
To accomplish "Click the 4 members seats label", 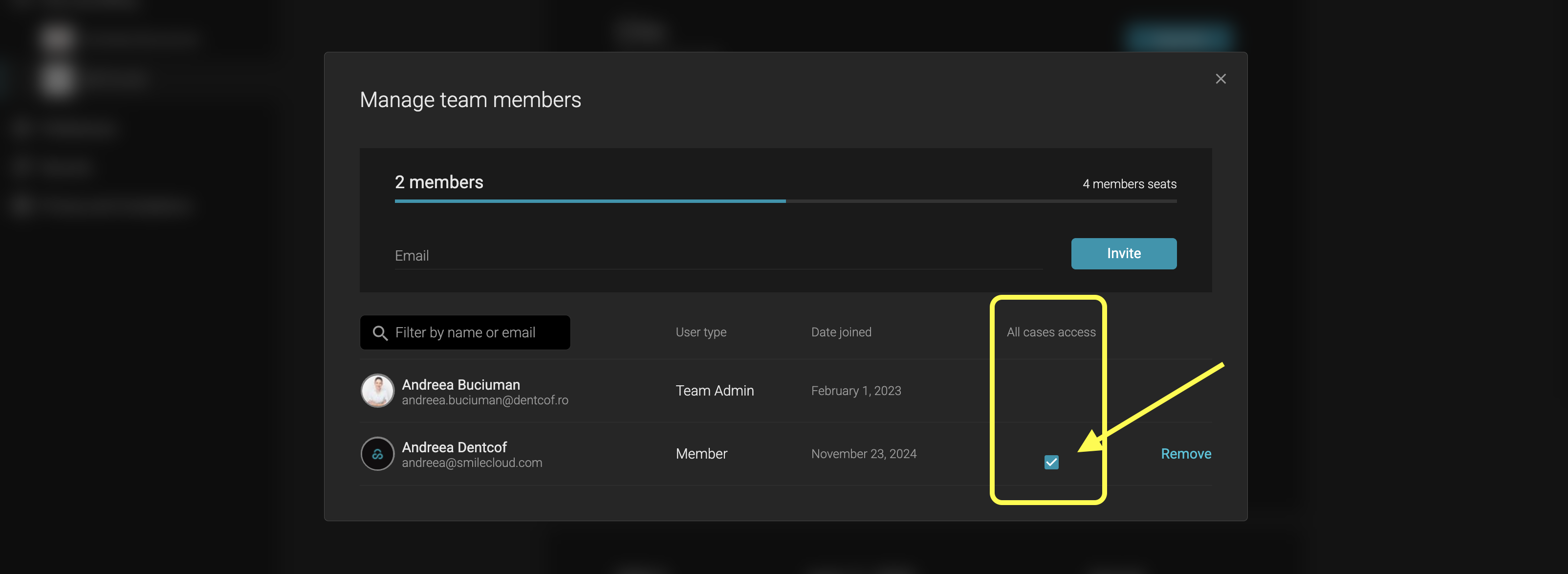I will [x=1129, y=184].
